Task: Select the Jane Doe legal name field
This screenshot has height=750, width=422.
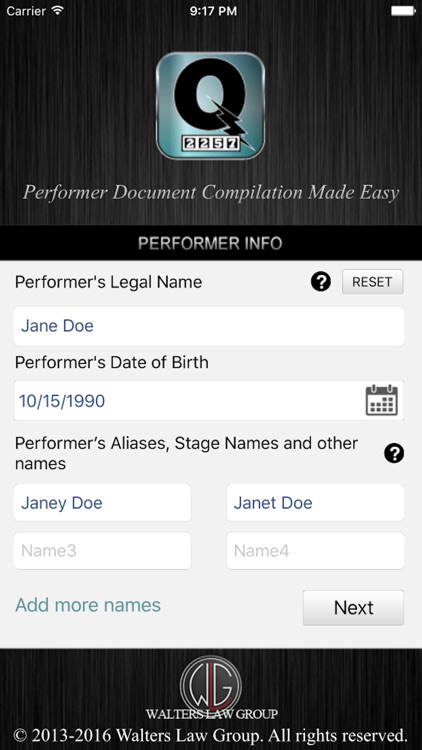Action: pyautogui.click(x=209, y=326)
